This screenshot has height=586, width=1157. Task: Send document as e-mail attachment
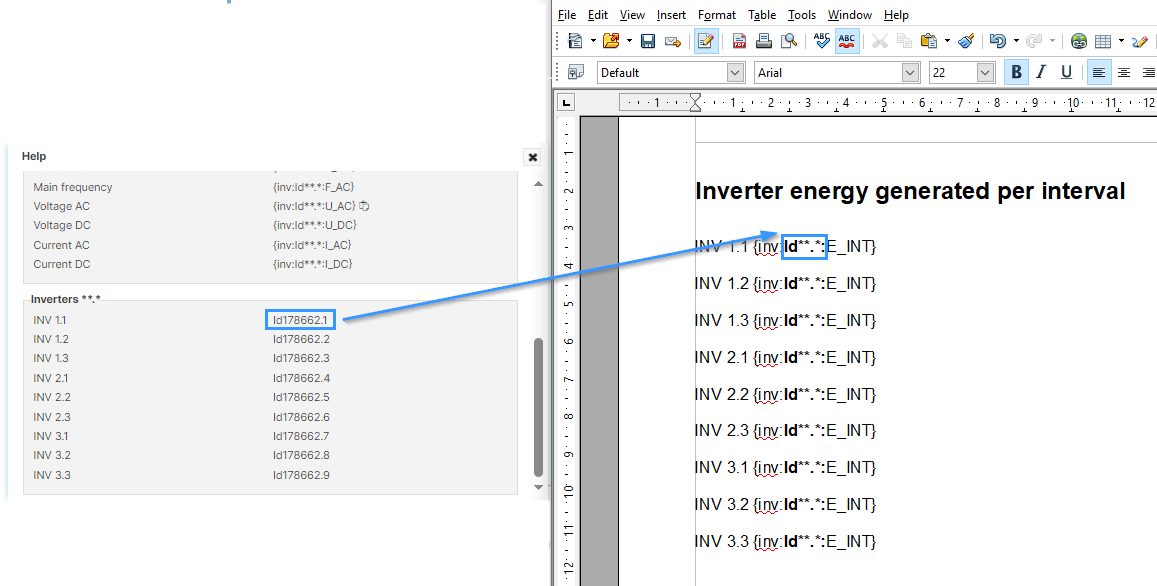pyautogui.click(x=672, y=41)
